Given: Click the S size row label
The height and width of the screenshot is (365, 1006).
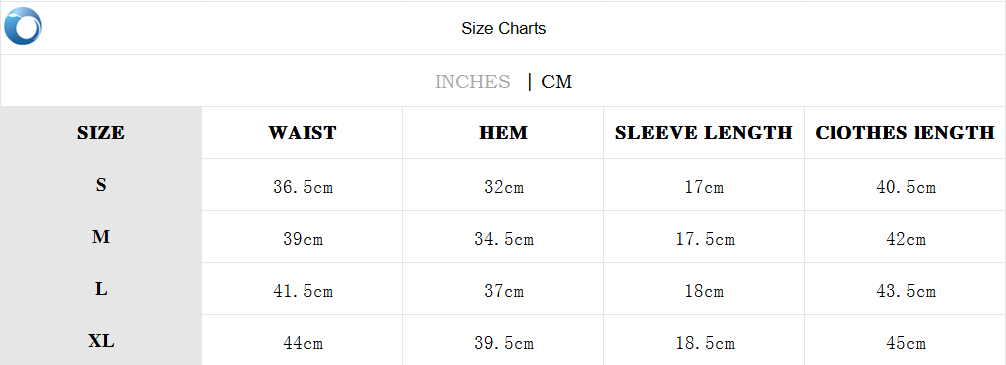Looking at the screenshot, I should (x=101, y=185).
